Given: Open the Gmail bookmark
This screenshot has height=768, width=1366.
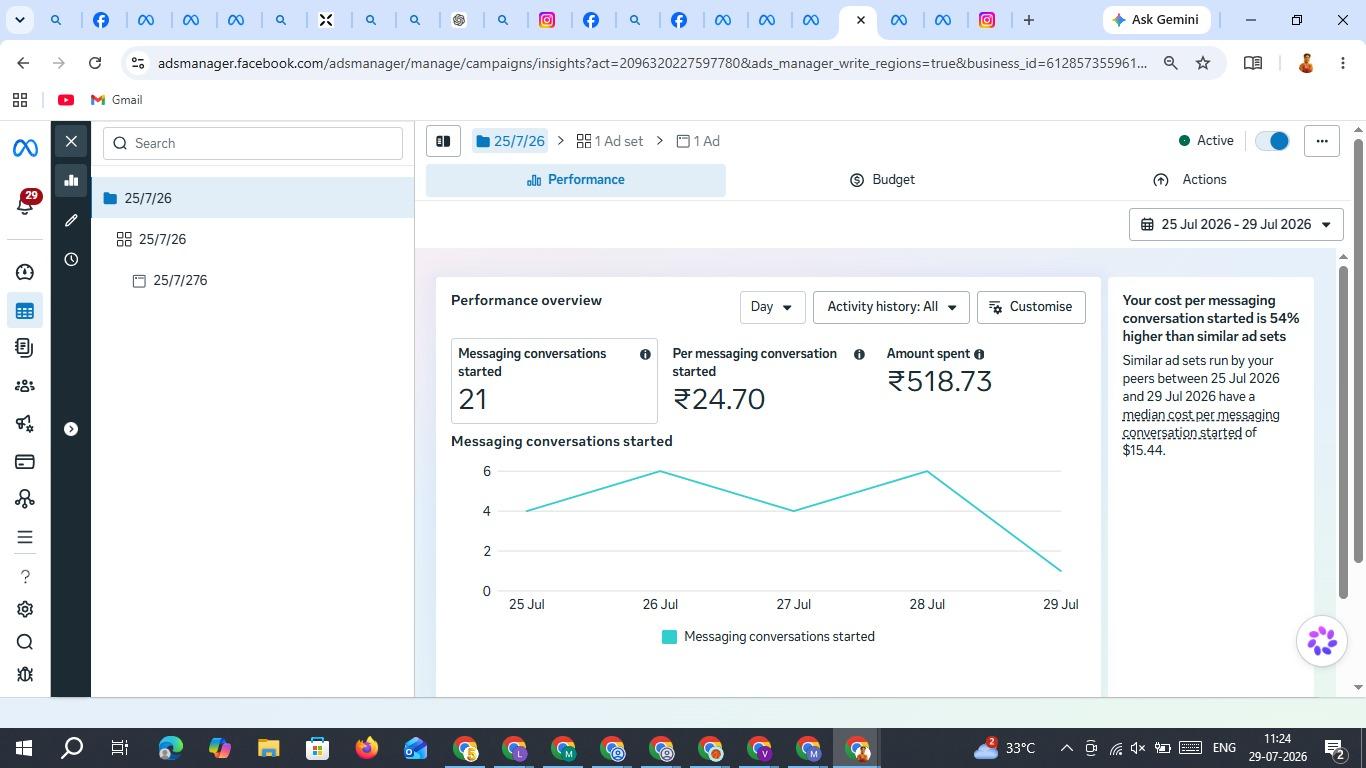Looking at the screenshot, I should tap(116, 100).
